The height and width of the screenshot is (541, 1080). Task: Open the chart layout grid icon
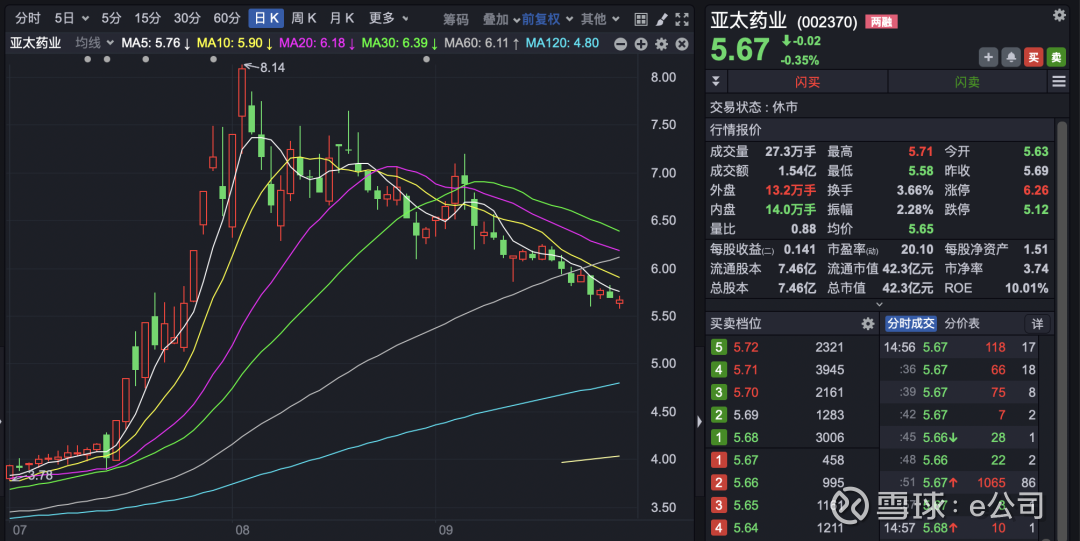click(640, 19)
